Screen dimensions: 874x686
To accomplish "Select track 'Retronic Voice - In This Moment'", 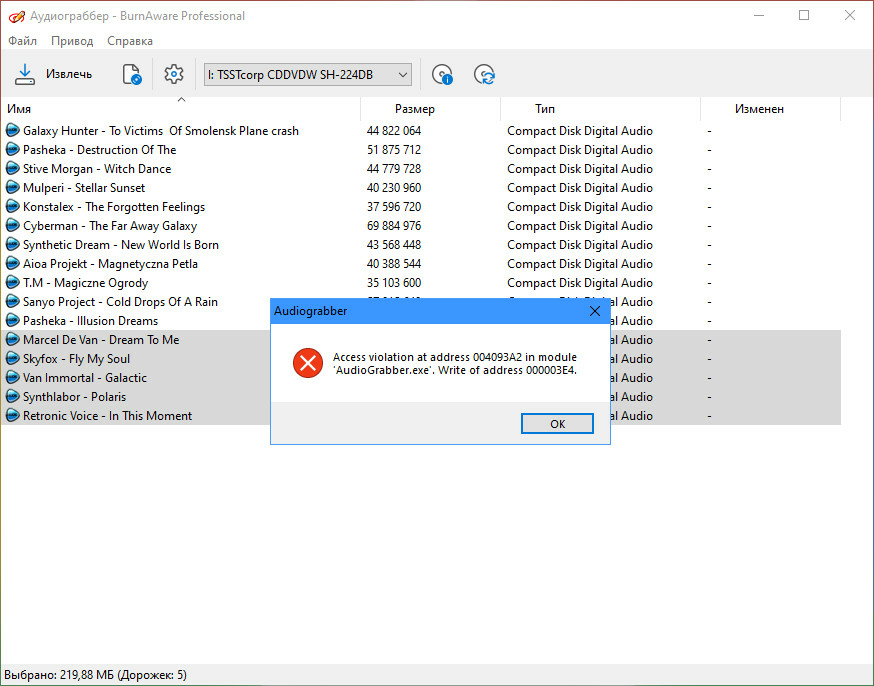I will click(107, 415).
